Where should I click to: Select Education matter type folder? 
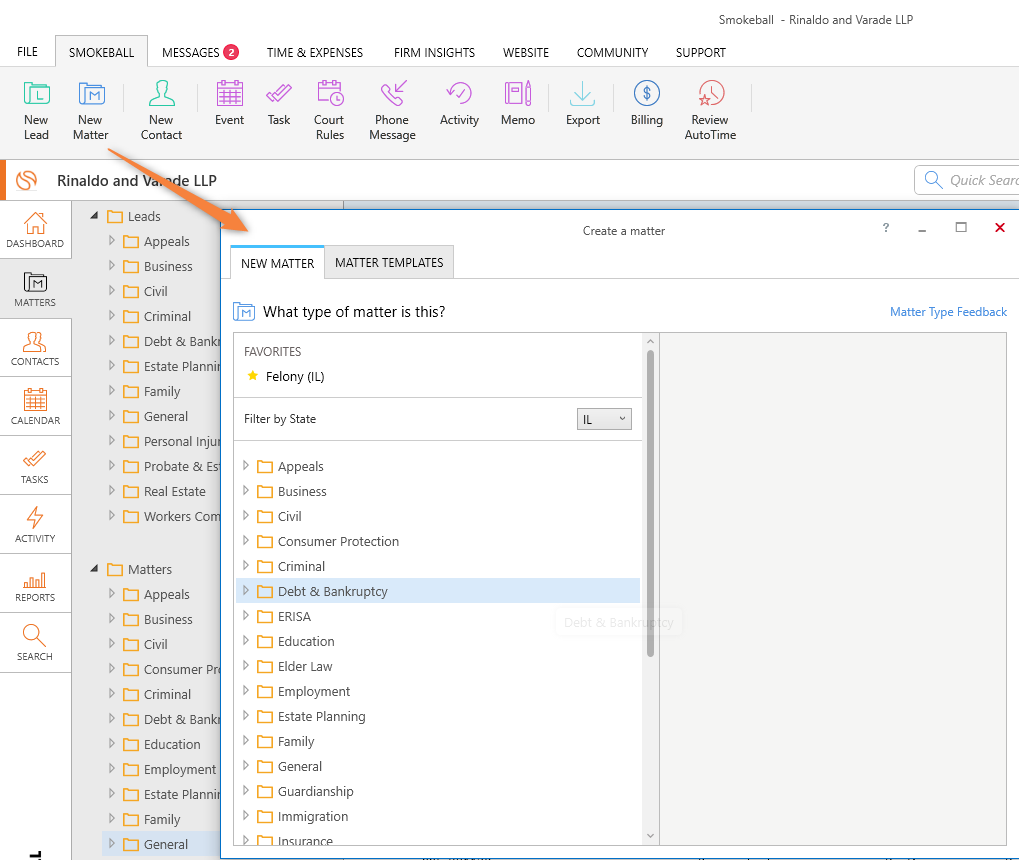pyautogui.click(x=306, y=641)
